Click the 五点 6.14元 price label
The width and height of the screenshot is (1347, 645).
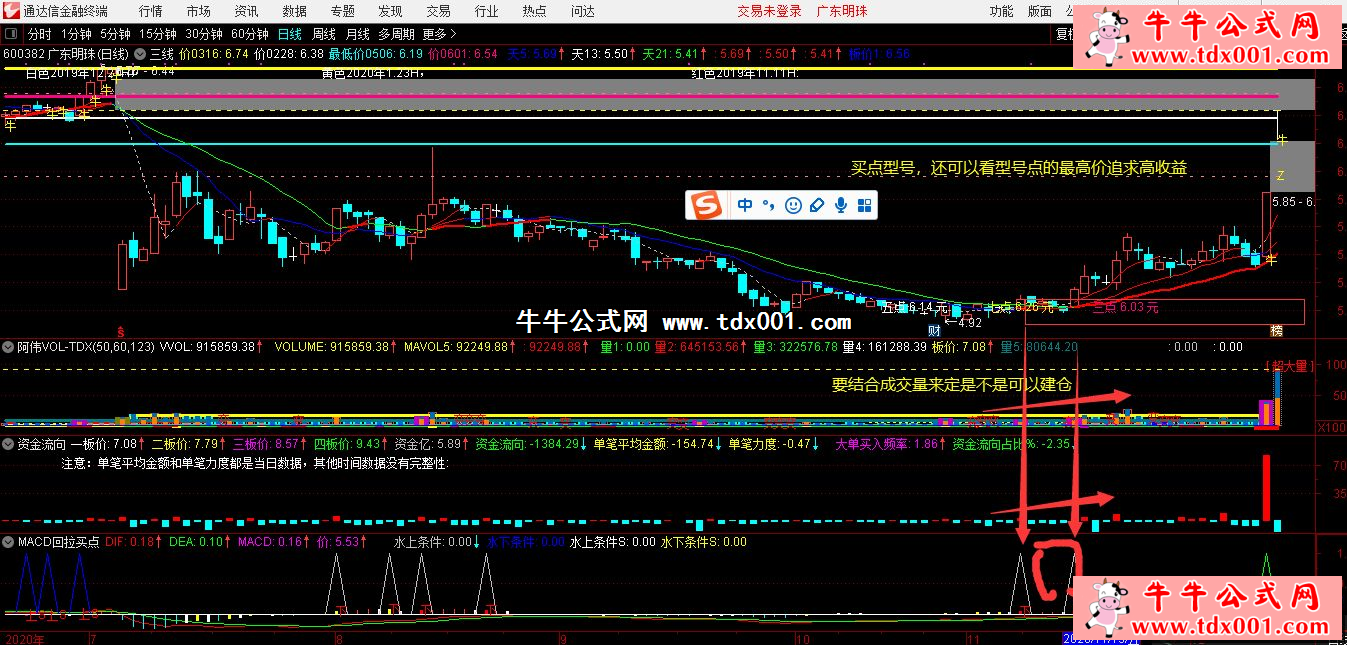coord(913,307)
